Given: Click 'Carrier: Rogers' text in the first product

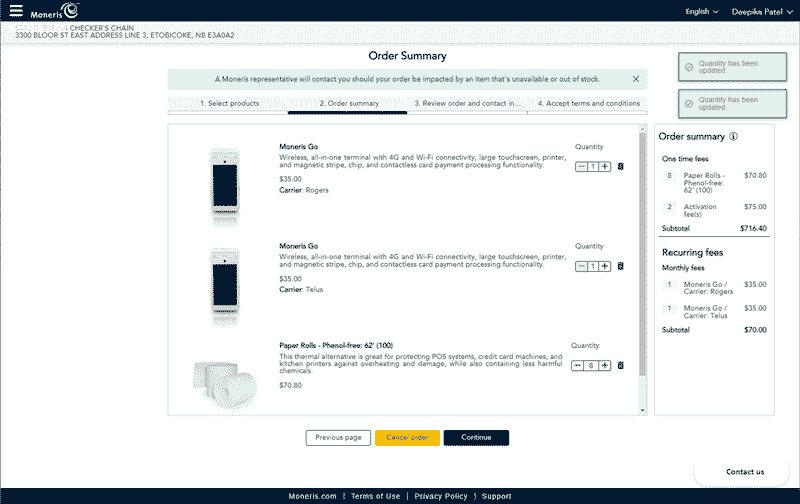Looking at the screenshot, I should 304,190.
